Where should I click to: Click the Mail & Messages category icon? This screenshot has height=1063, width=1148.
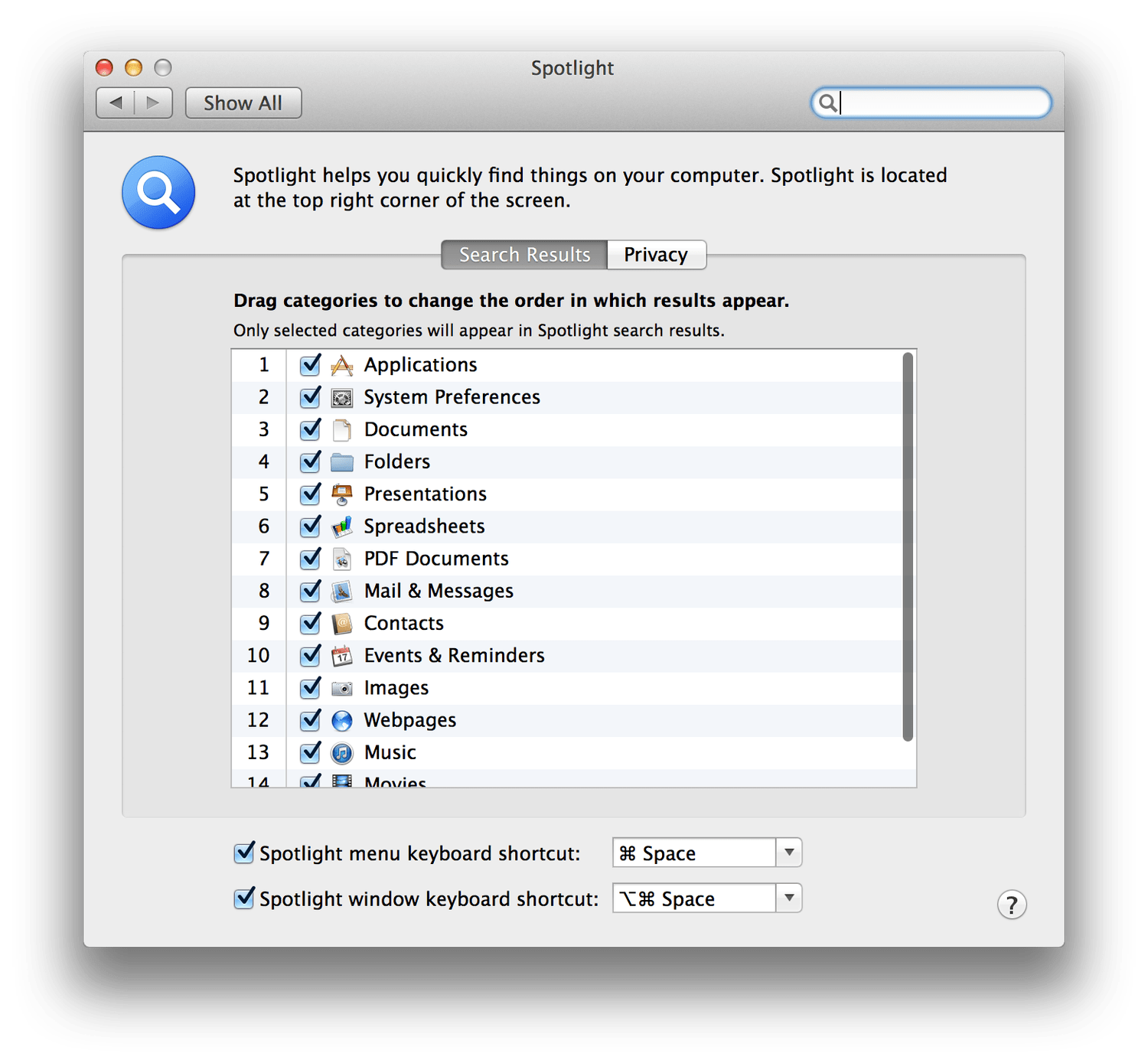342,592
